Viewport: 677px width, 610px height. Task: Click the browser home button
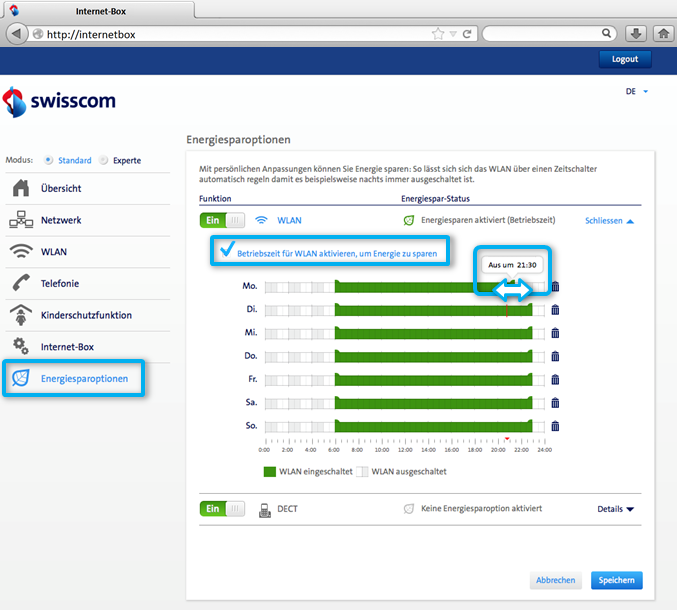[664, 34]
